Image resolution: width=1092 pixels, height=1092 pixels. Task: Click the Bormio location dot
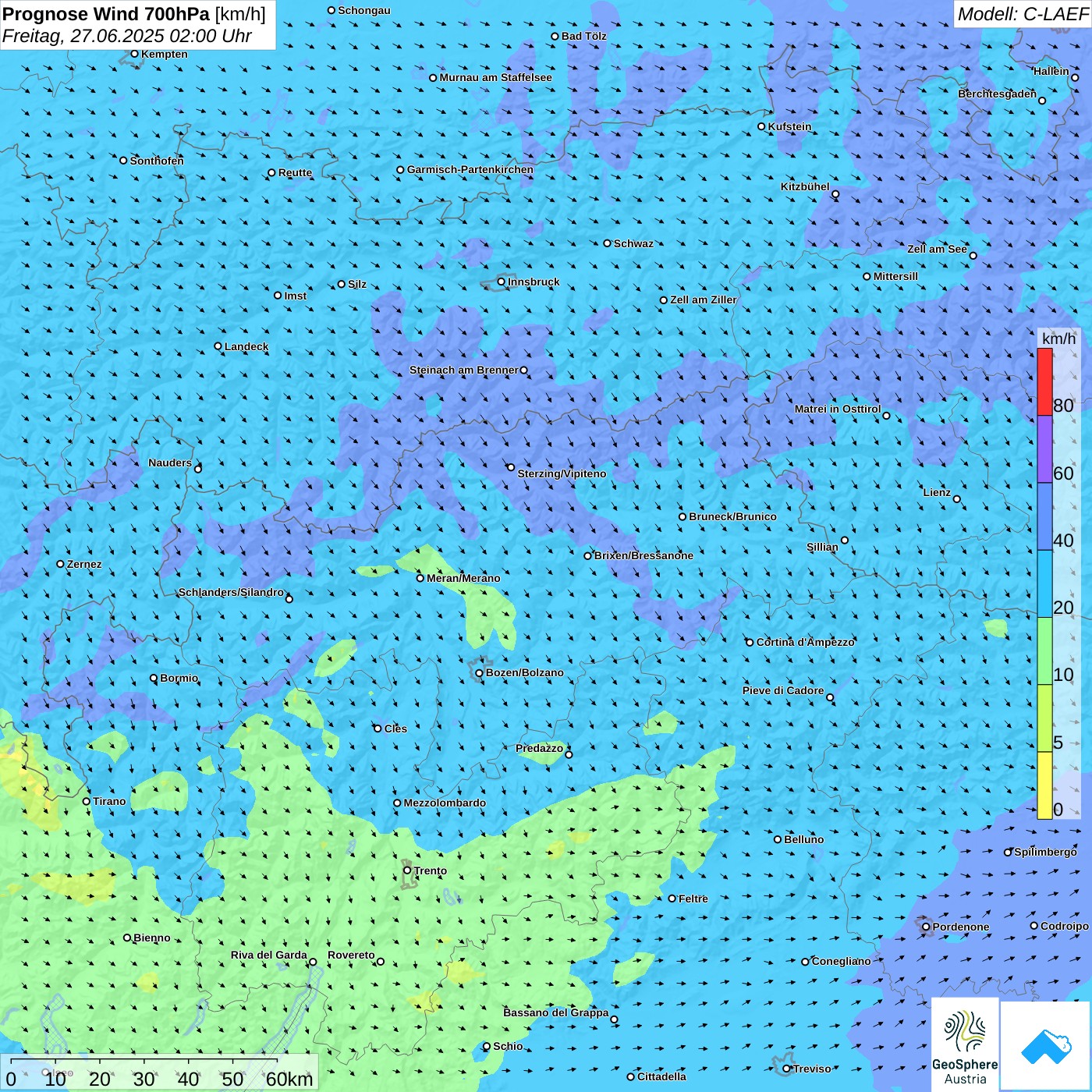point(154,678)
